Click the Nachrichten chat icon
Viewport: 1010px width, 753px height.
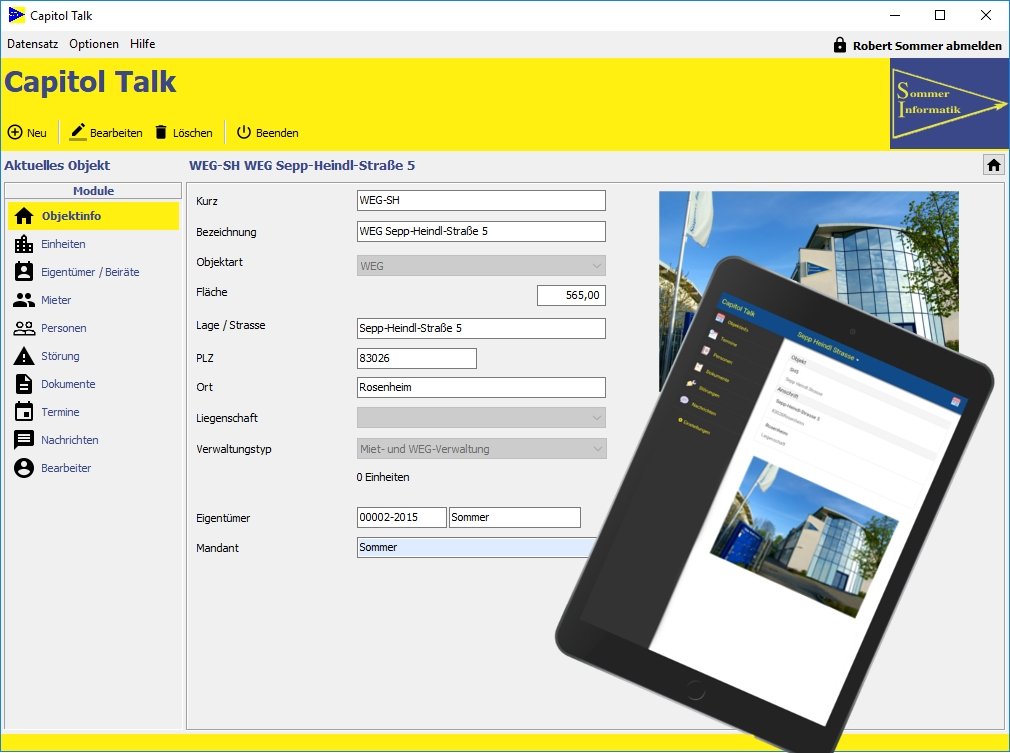point(24,440)
